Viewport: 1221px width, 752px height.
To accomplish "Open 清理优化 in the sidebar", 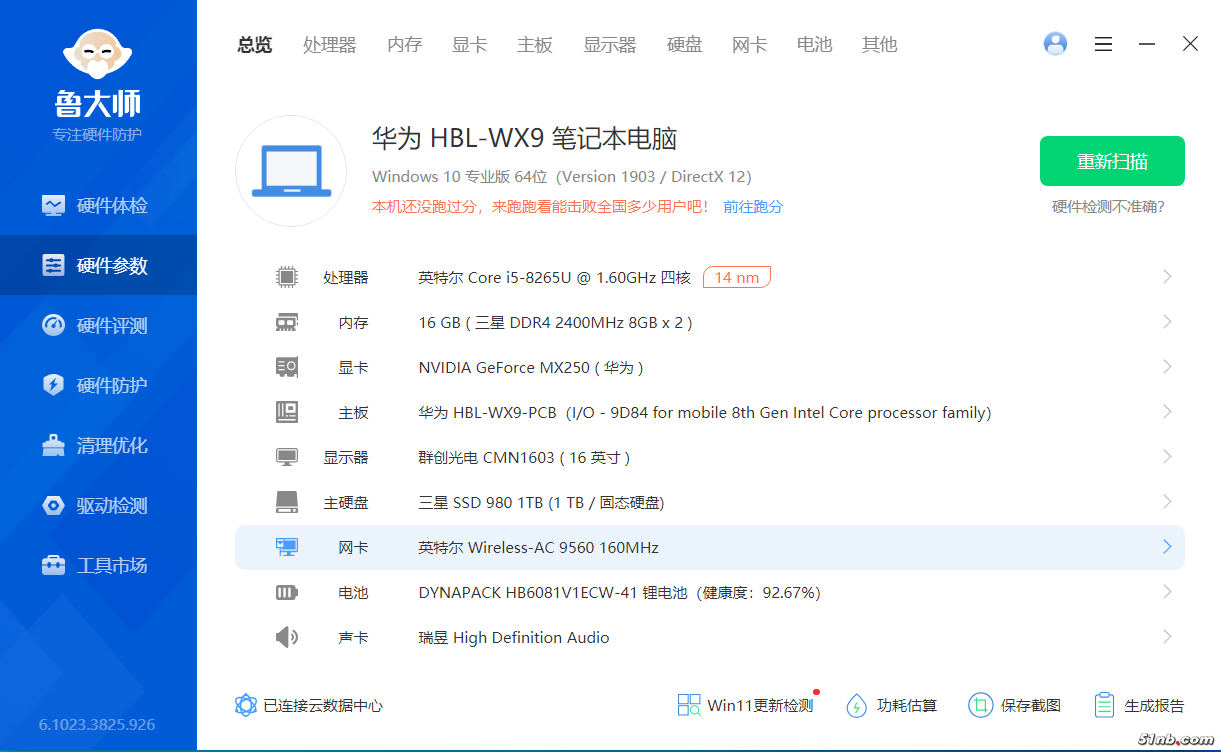I will pos(98,445).
